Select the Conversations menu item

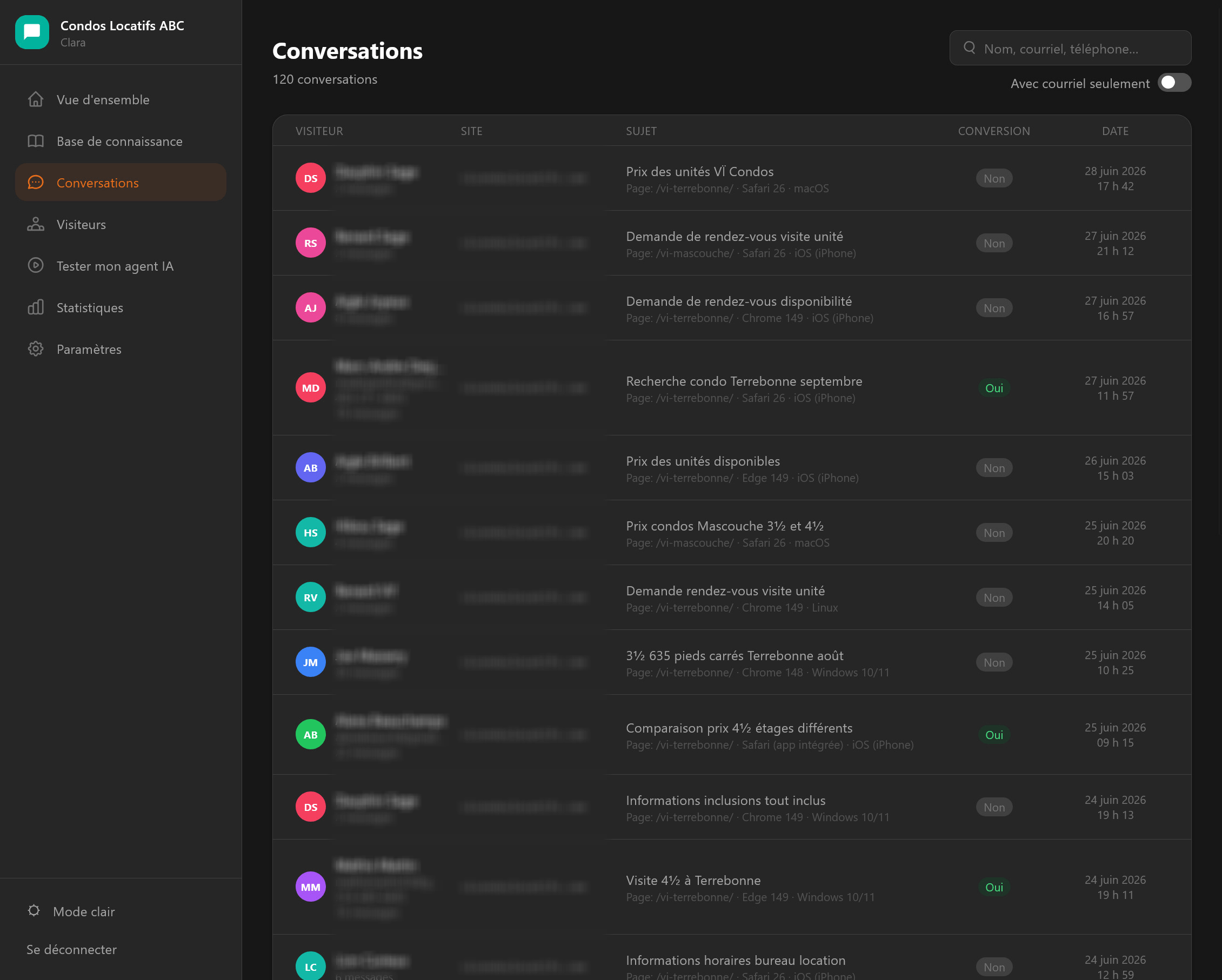click(x=121, y=183)
